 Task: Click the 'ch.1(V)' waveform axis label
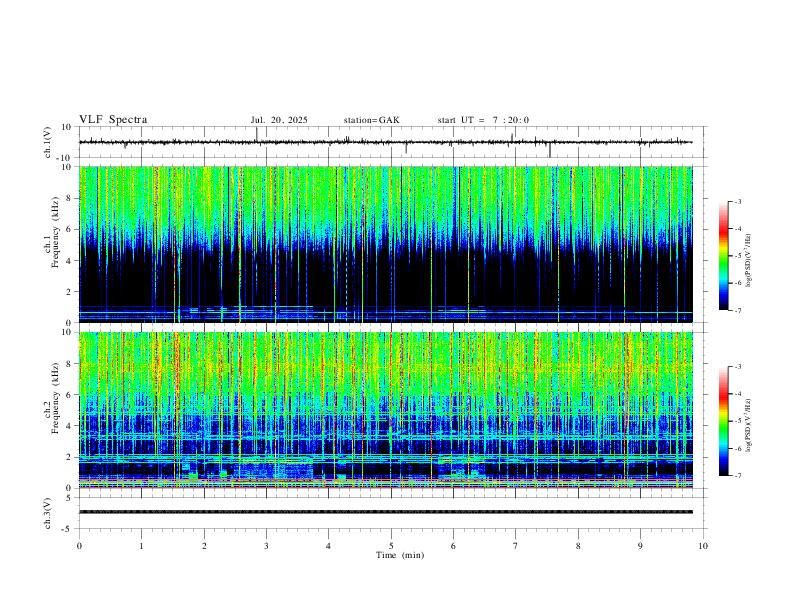(48, 142)
